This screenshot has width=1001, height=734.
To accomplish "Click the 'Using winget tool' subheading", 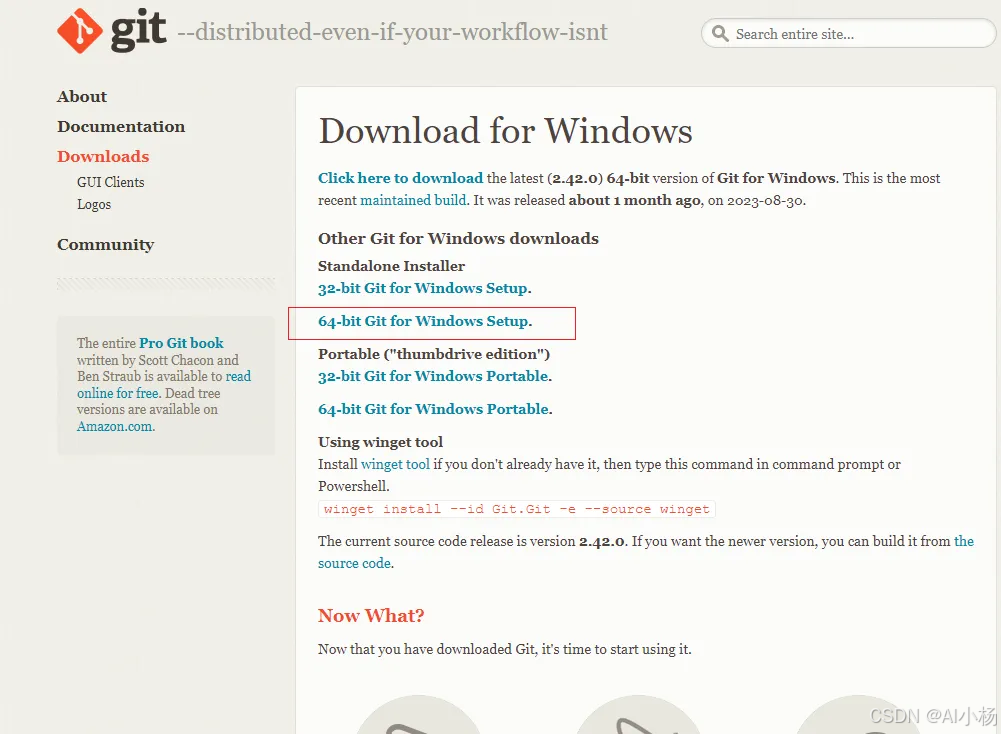I will pyautogui.click(x=380, y=442).
